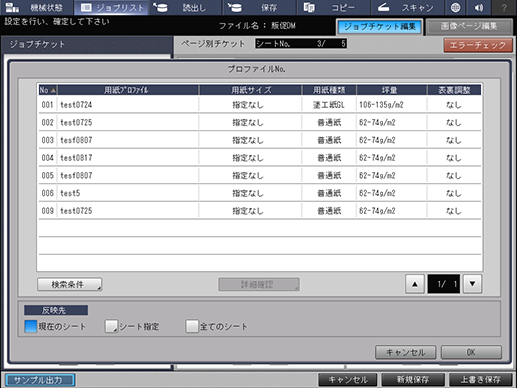
Task: Sort by the No column header
Action: tap(48, 90)
